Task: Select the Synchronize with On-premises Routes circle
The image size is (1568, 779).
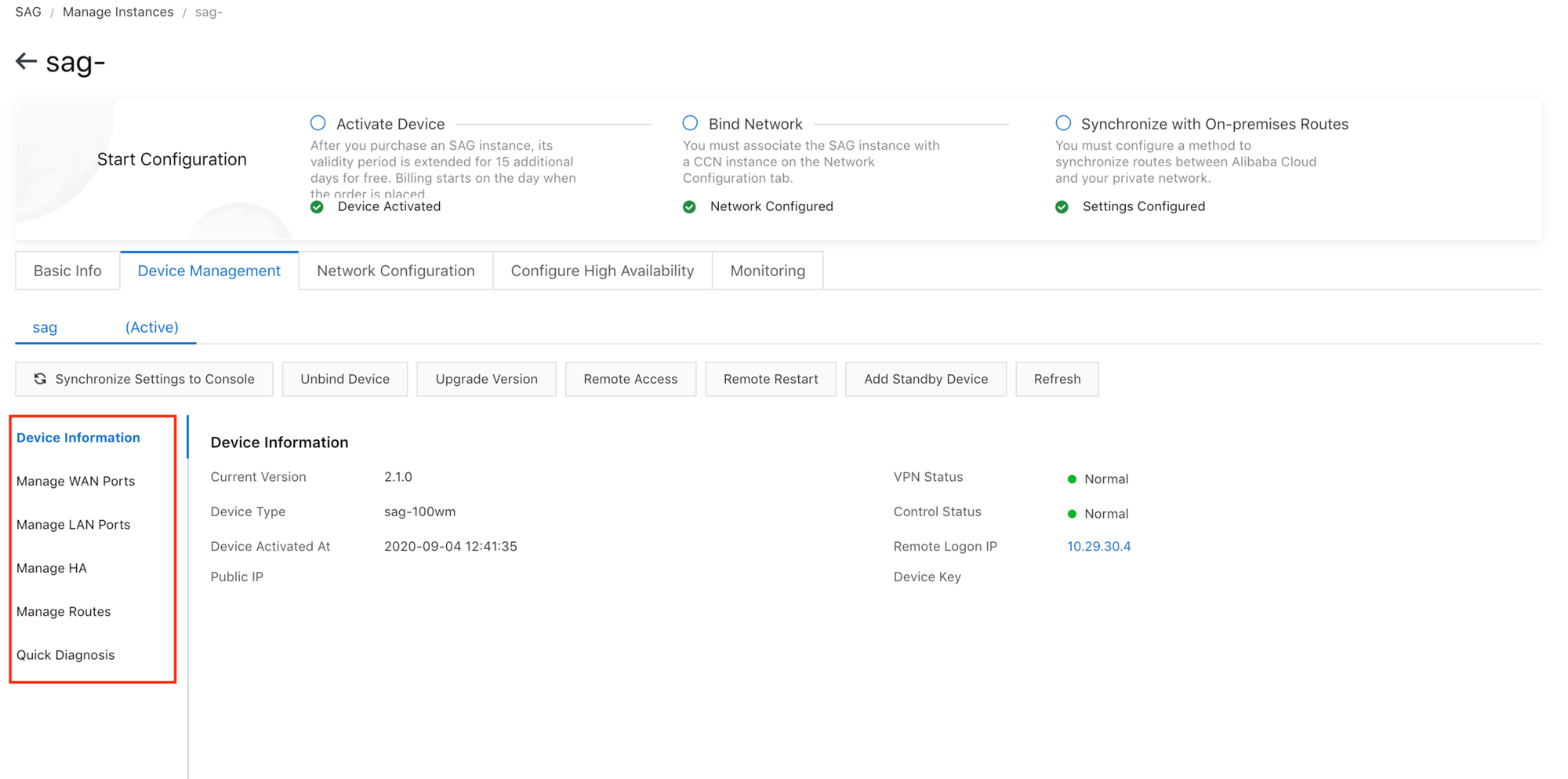Action: (x=1063, y=123)
